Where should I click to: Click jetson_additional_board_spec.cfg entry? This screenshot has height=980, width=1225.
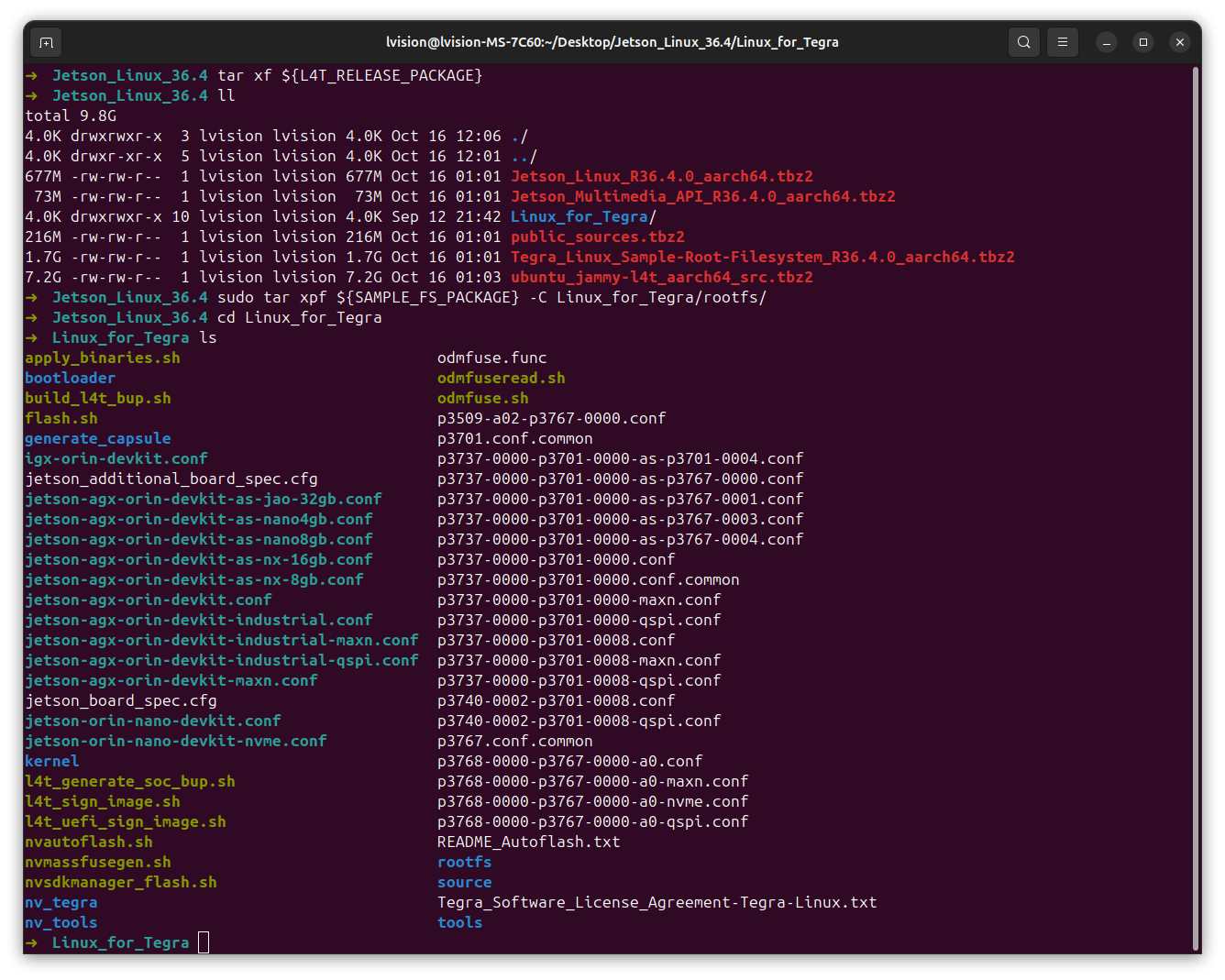point(171,479)
